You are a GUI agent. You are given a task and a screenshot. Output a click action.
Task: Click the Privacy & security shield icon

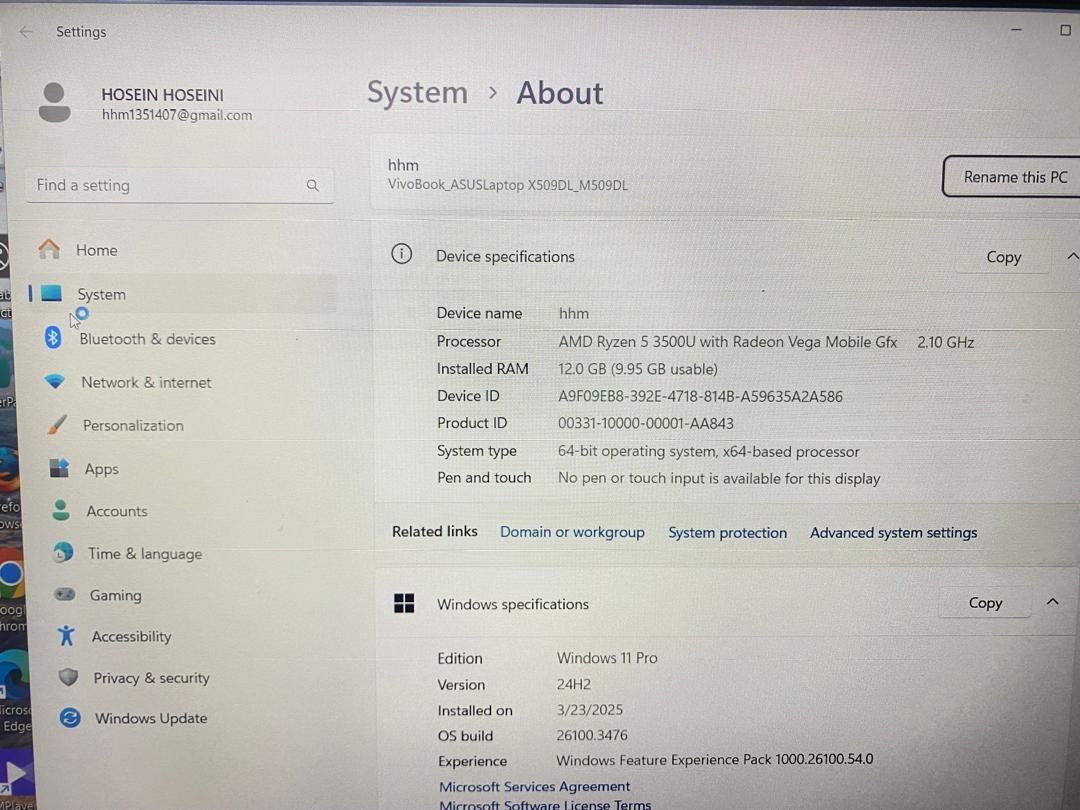click(x=68, y=677)
